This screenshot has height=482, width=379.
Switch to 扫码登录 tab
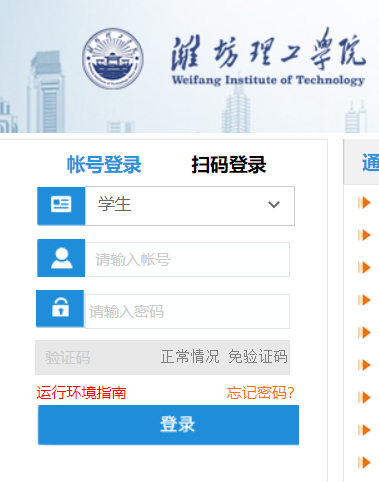click(229, 164)
